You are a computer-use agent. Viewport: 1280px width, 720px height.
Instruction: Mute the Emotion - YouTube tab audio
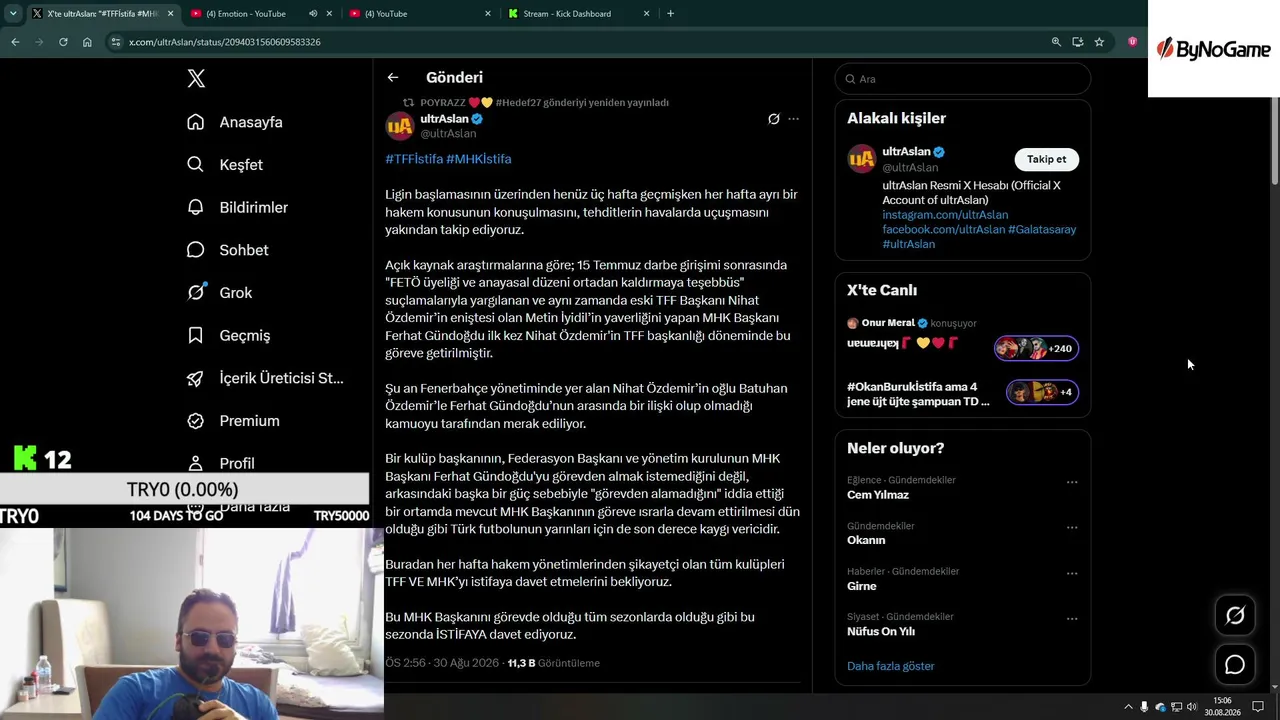point(313,14)
